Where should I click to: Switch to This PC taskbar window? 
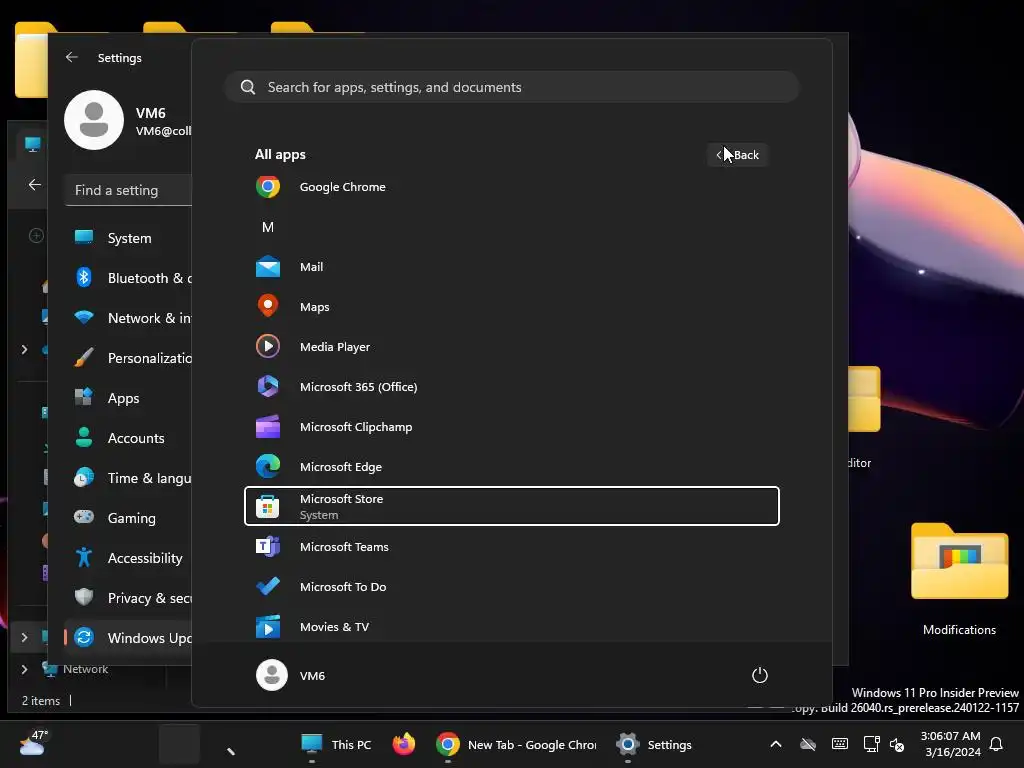[336, 744]
